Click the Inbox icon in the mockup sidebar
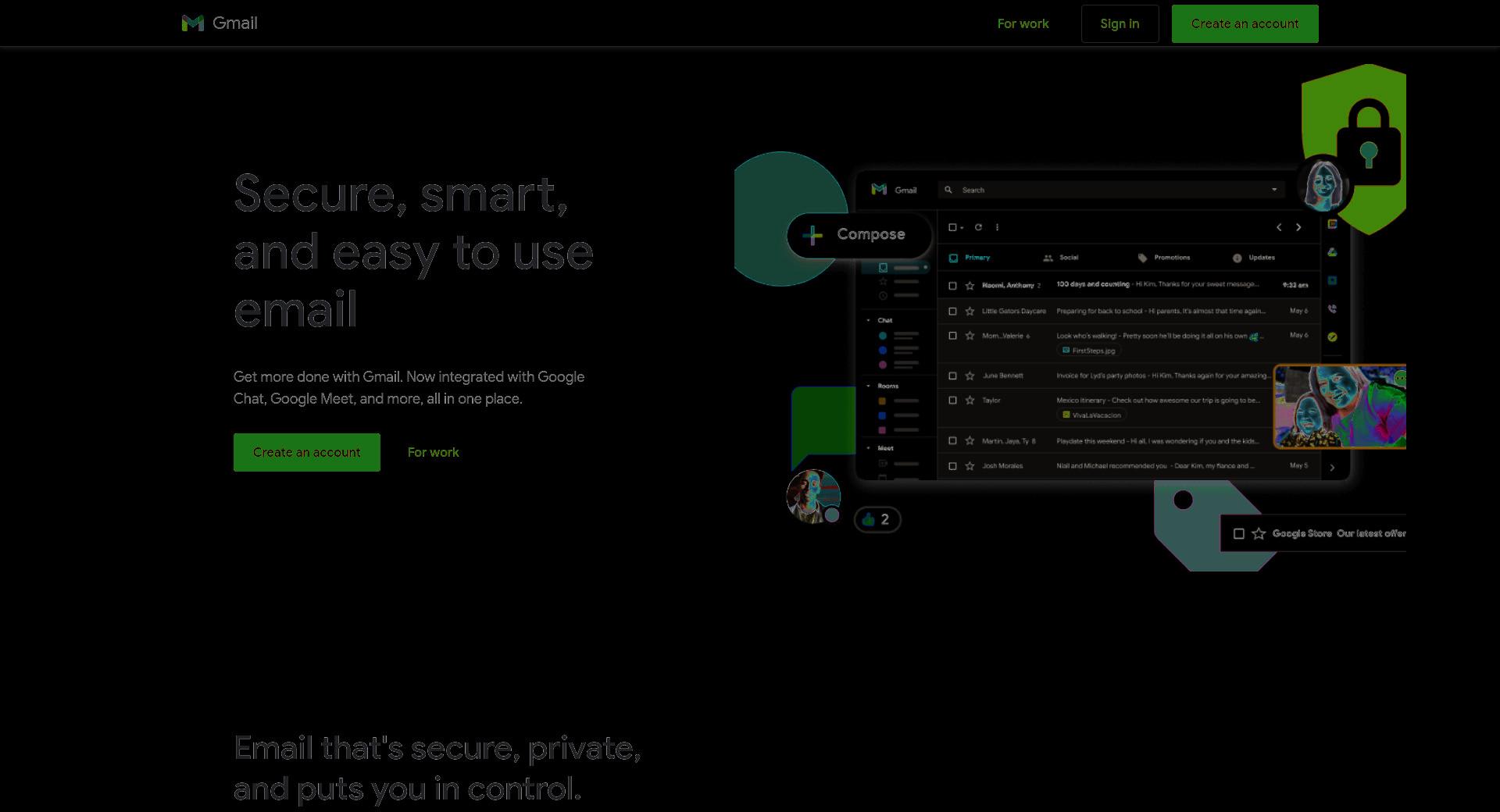 (x=883, y=268)
